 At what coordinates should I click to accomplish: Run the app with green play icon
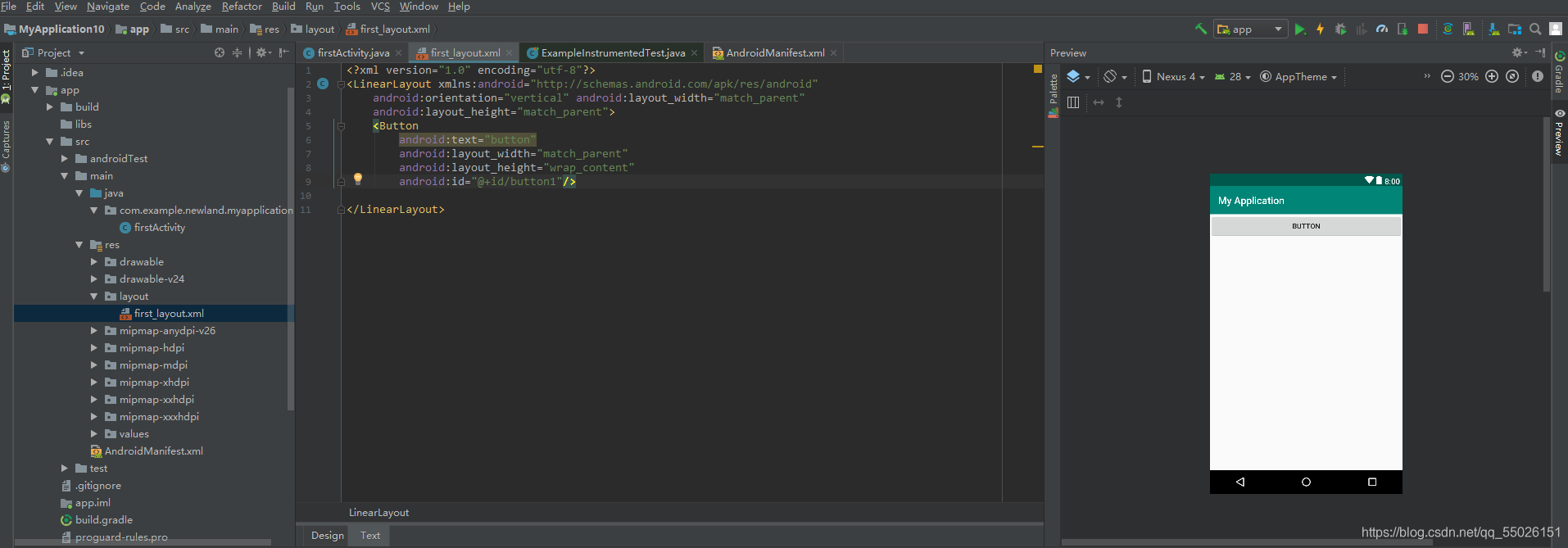(1300, 29)
